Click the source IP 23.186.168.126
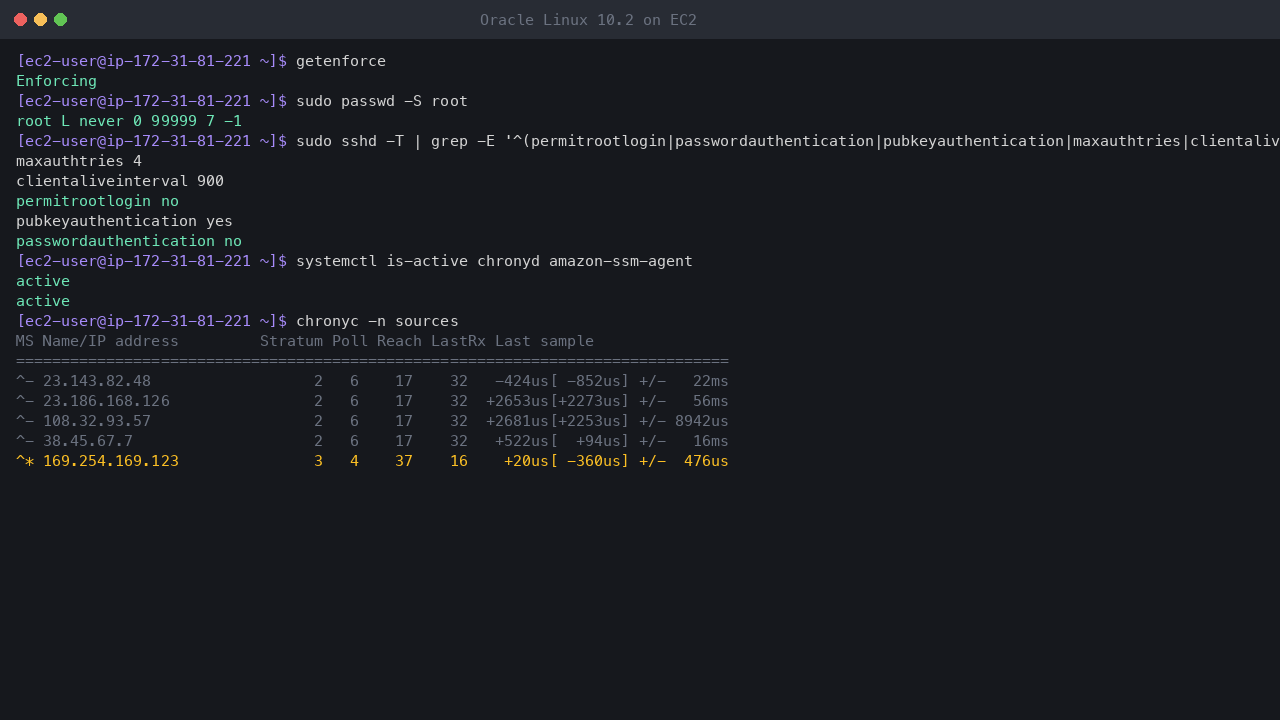1280x720 pixels. click(106, 401)
